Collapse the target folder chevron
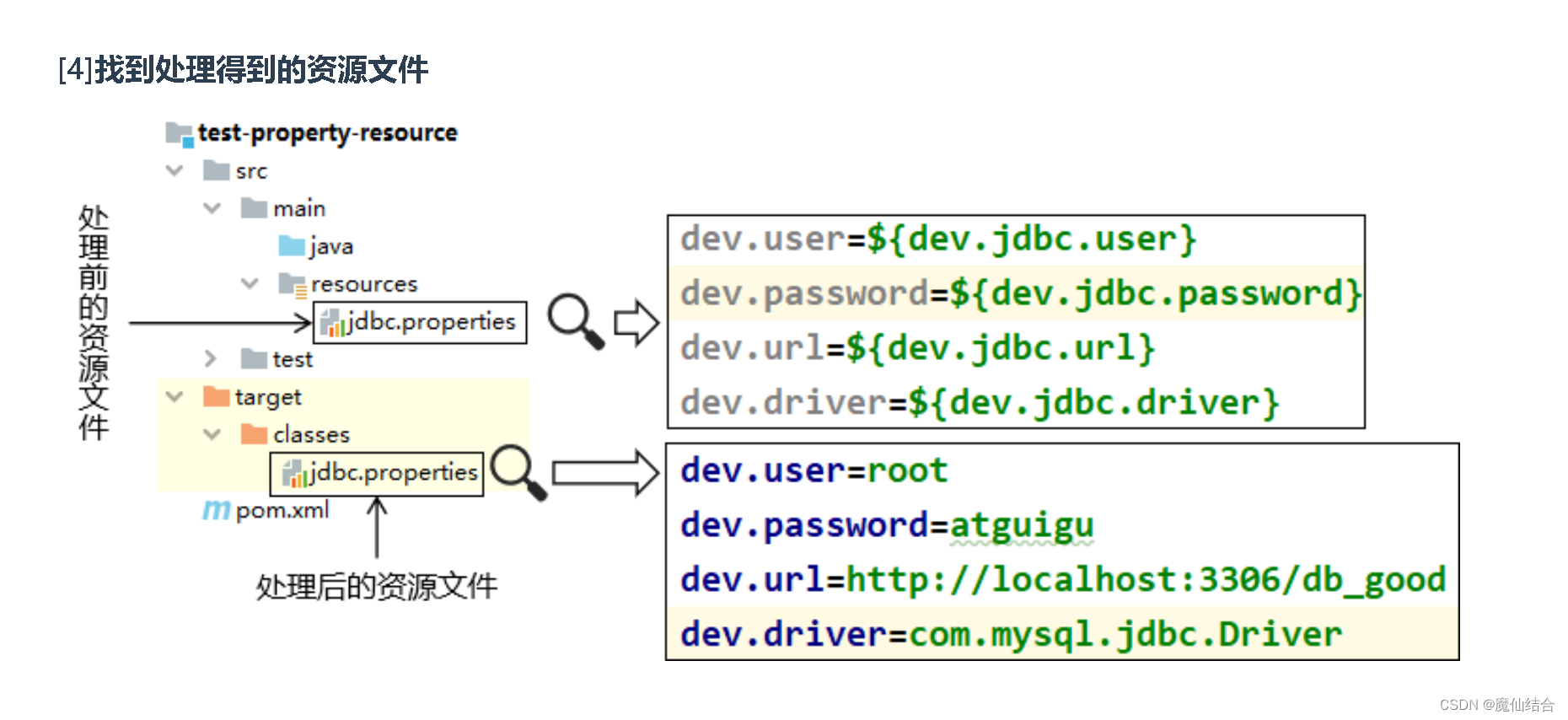This screenshot has width=1568, height=720. tap(175, 396)
